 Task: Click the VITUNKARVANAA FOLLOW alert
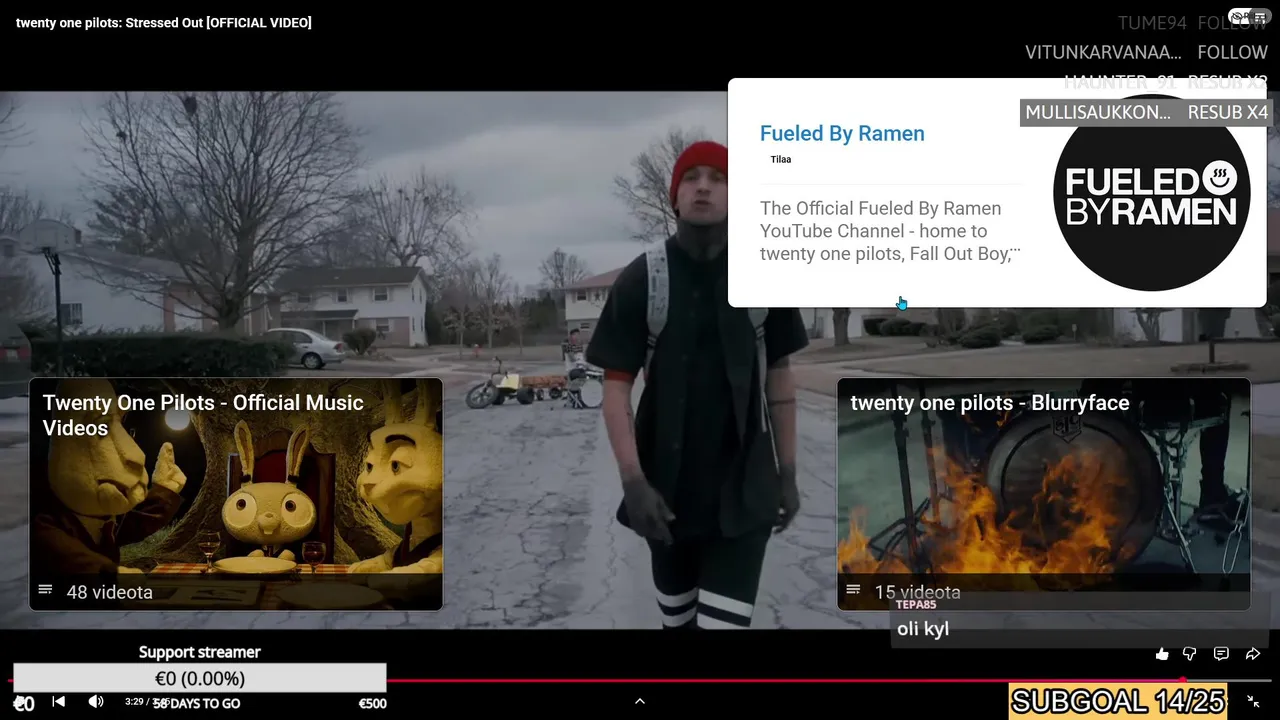[1146, 52]
